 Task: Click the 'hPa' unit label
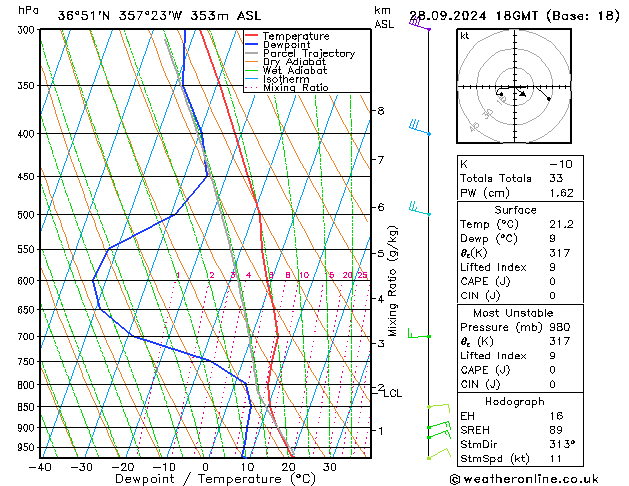(28, 10)
